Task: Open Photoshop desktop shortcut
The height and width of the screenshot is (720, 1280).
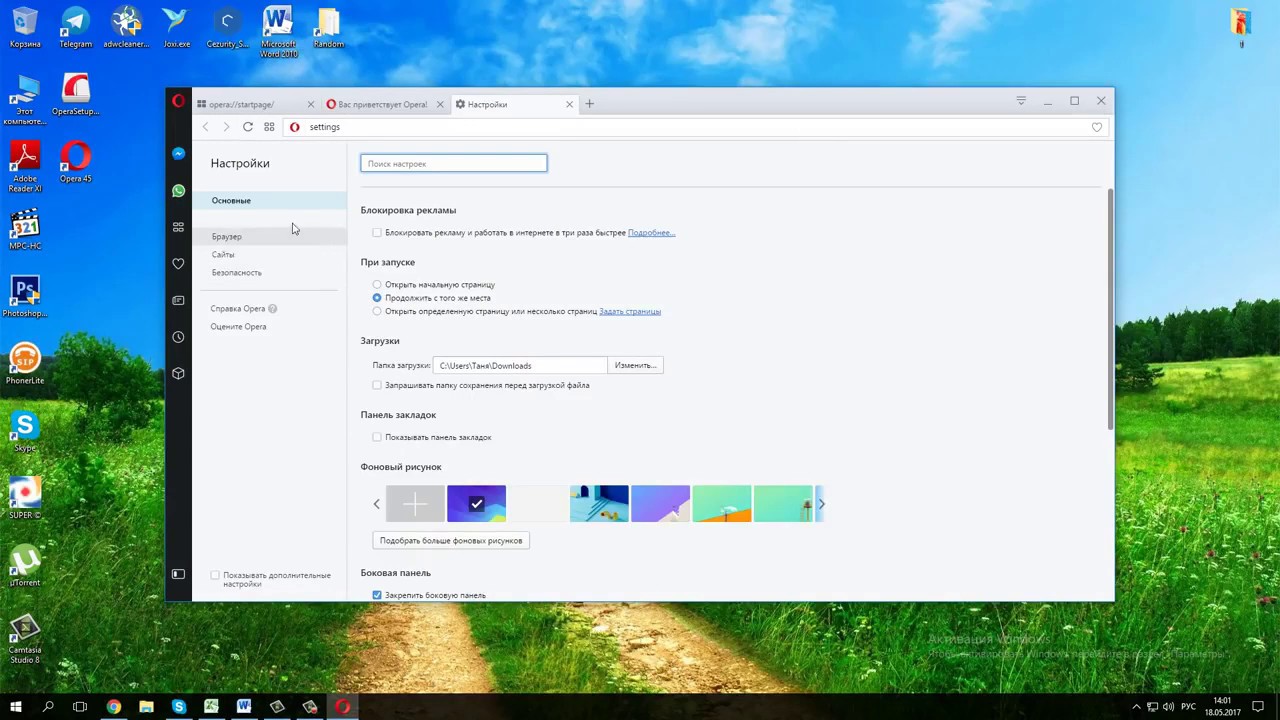Action: click(24, 297)
